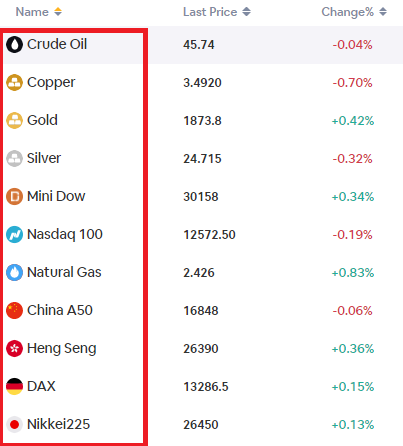
Task: Sort by Change% column arrows
Action: [383, 12]
